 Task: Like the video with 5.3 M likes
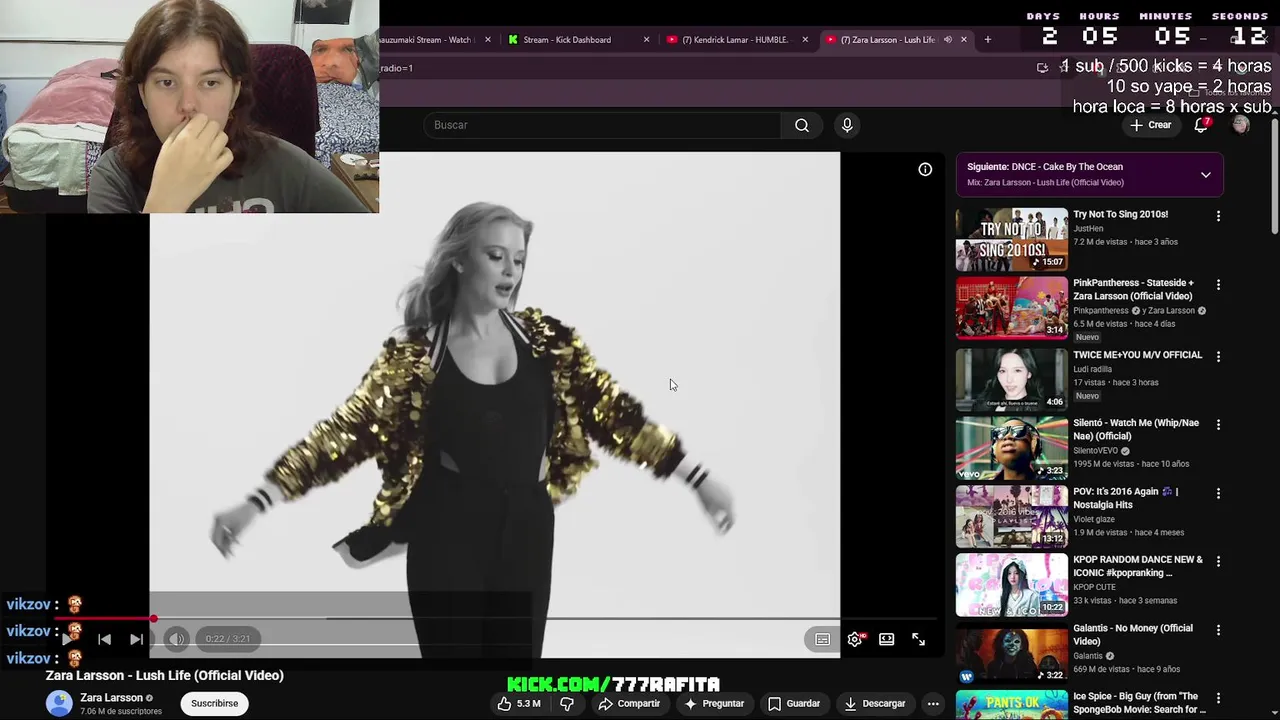point(519,703)
